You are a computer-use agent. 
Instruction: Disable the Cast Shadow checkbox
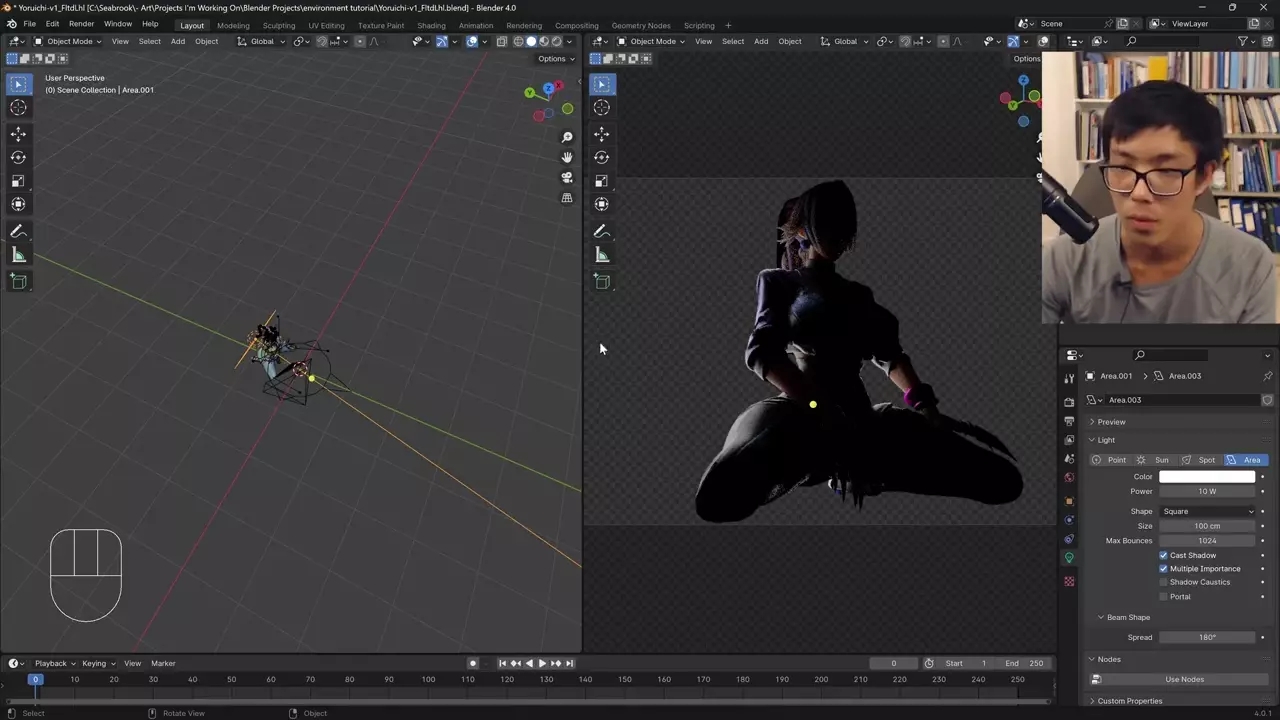click(x=1163, y=555)
